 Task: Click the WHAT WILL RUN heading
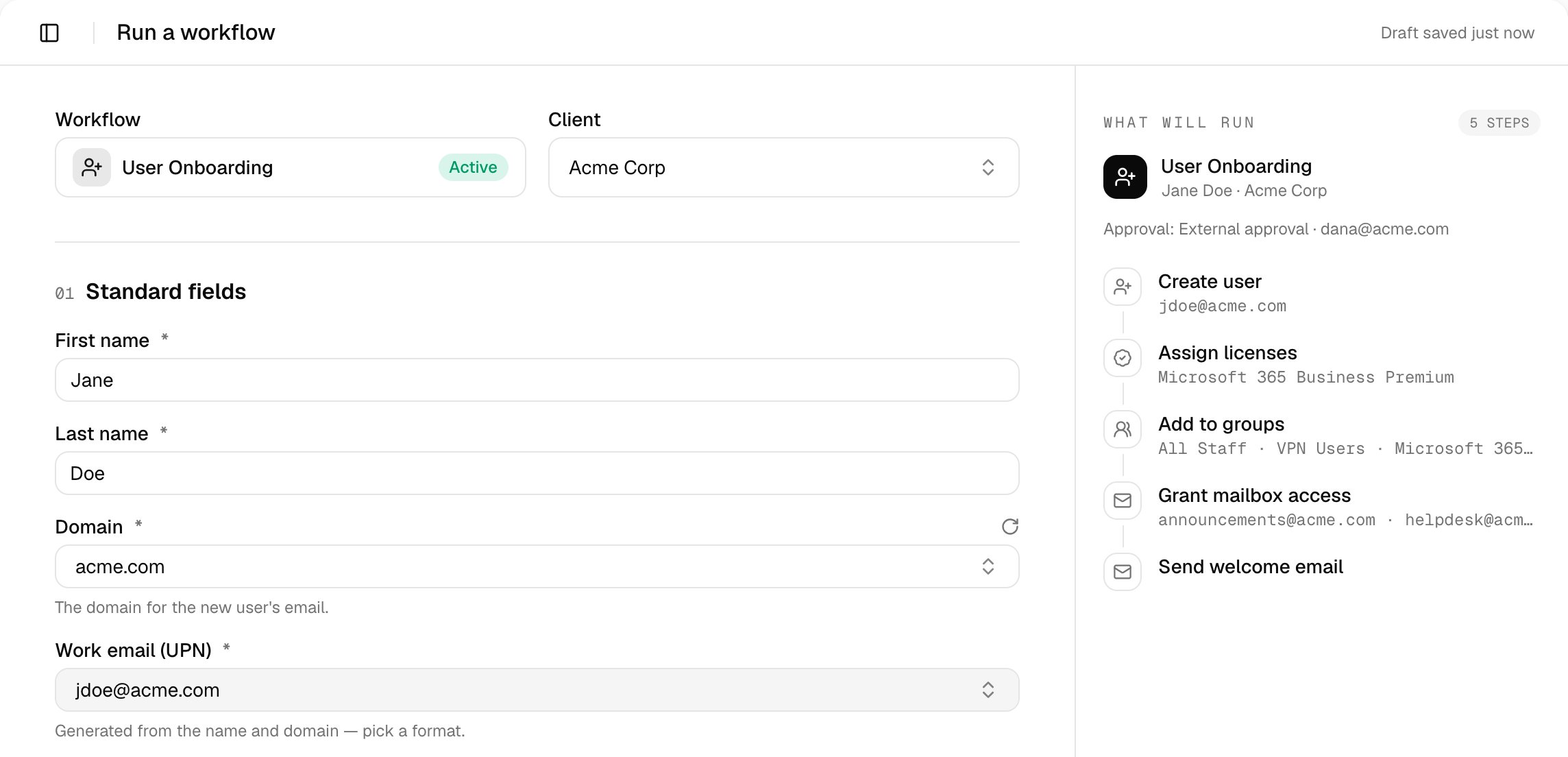(1179, 123)
